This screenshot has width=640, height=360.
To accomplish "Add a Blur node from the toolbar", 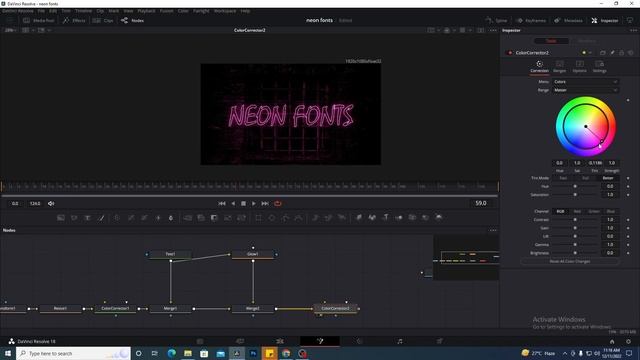I will point(171,218).
